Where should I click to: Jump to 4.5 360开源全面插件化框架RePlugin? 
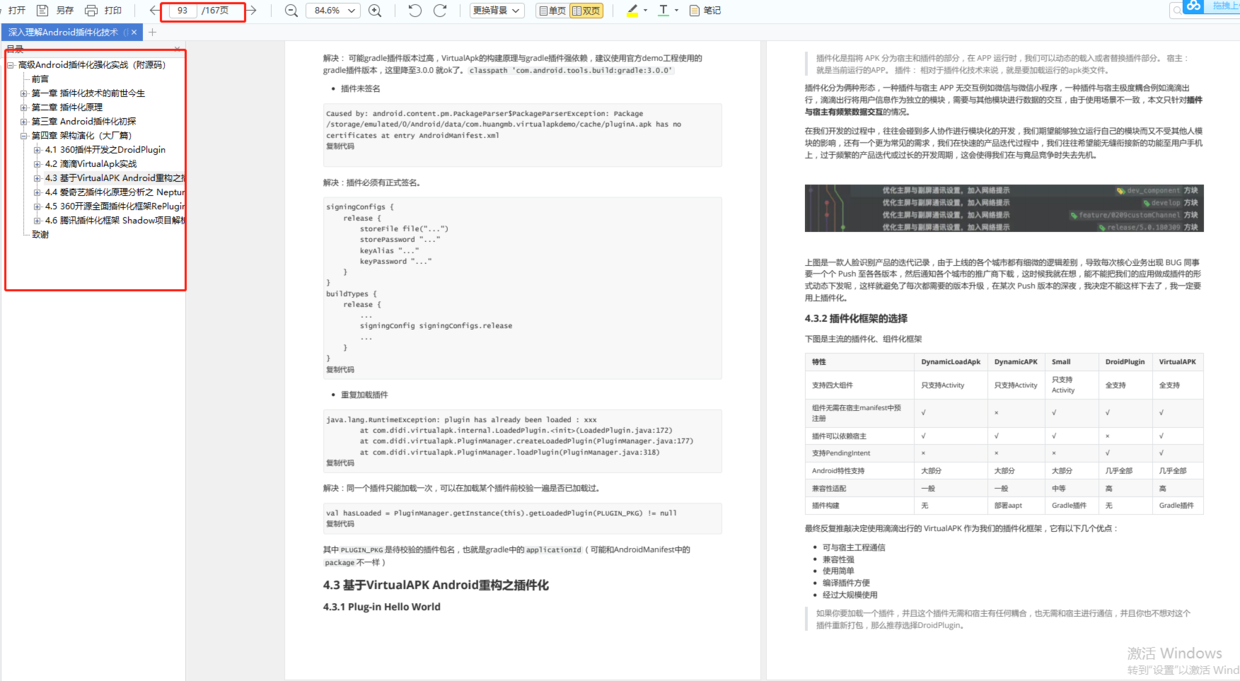(x=114, y=206)
